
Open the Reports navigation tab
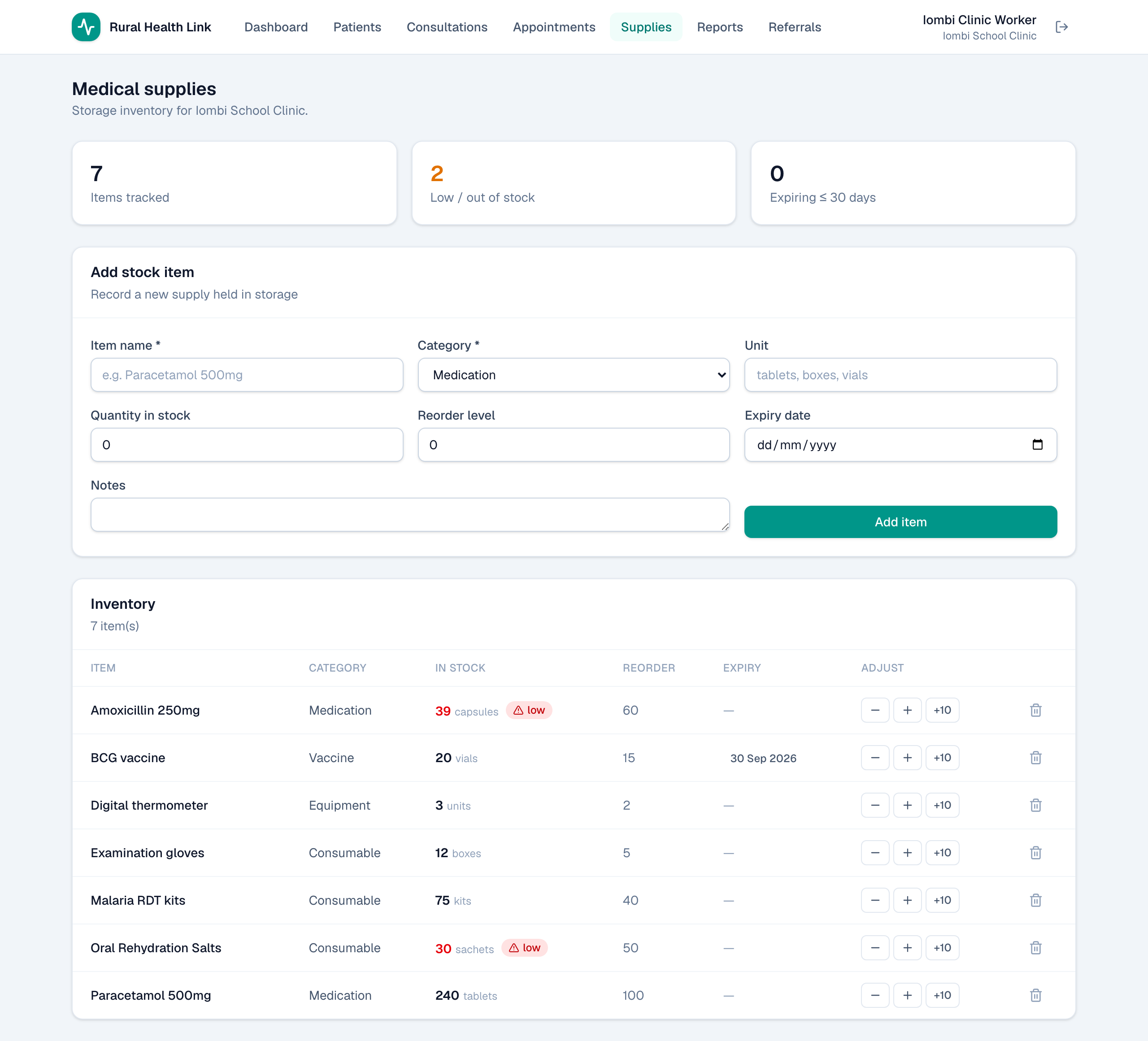pos(720,27)
